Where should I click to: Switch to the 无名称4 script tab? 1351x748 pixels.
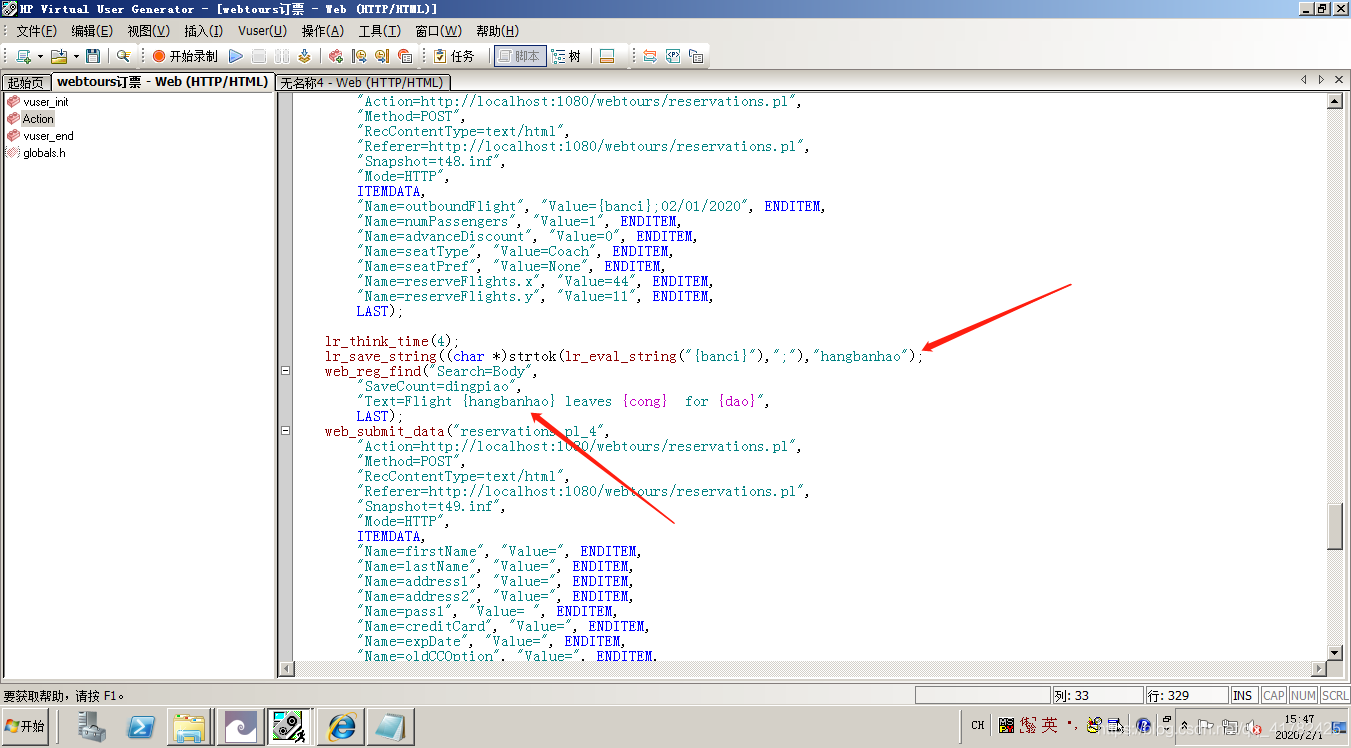(x=361, y=83)
